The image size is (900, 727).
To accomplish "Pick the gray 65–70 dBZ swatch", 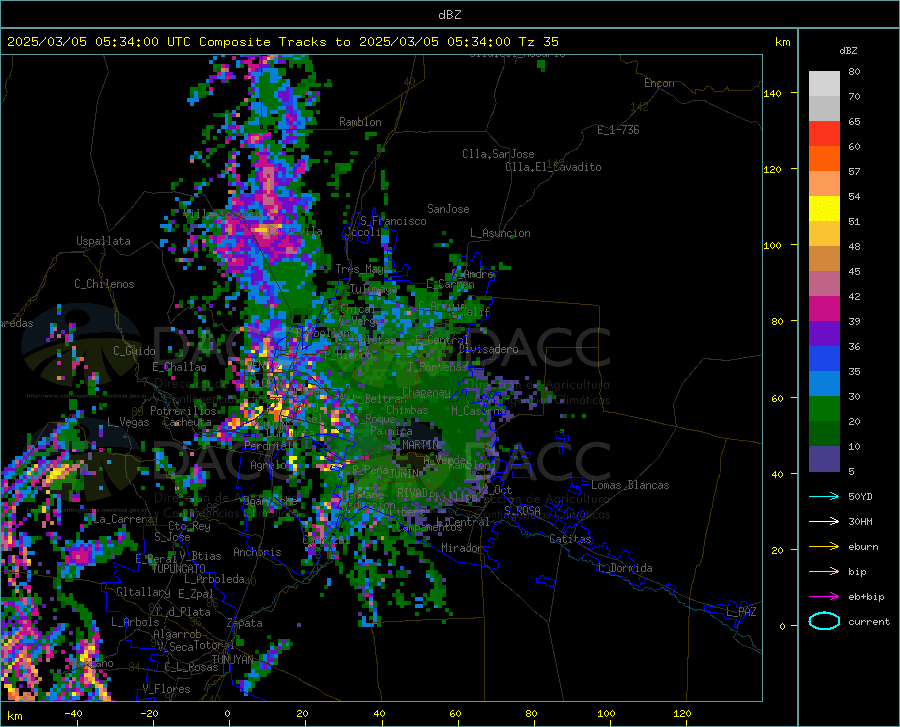I will tap(824, 109).
